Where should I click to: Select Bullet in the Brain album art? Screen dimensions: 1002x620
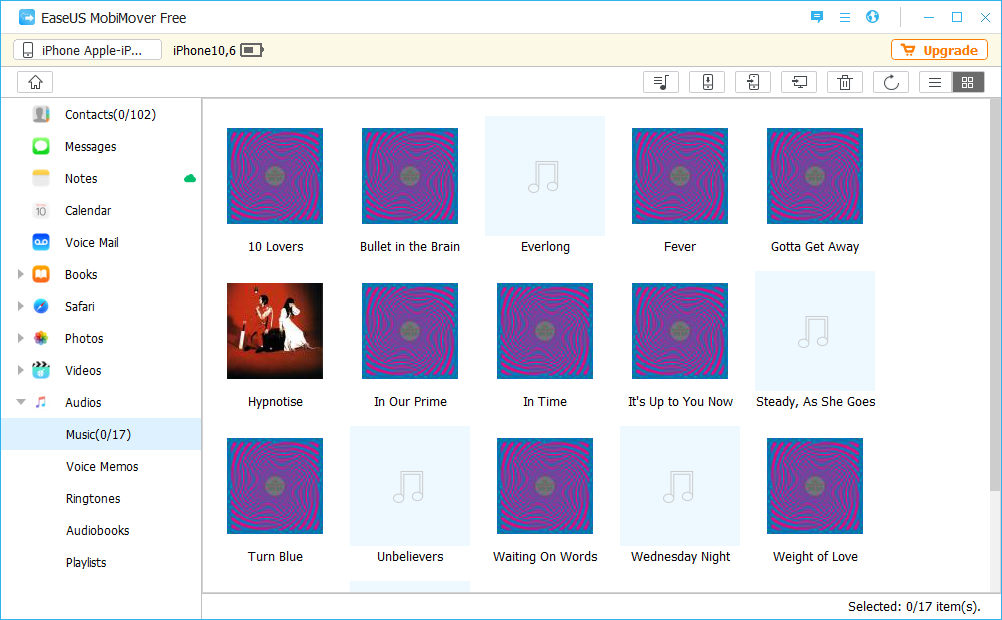(410, 176)
